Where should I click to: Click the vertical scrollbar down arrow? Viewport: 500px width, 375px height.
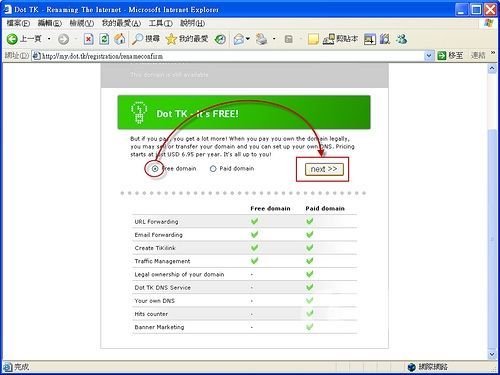(492, 355)
